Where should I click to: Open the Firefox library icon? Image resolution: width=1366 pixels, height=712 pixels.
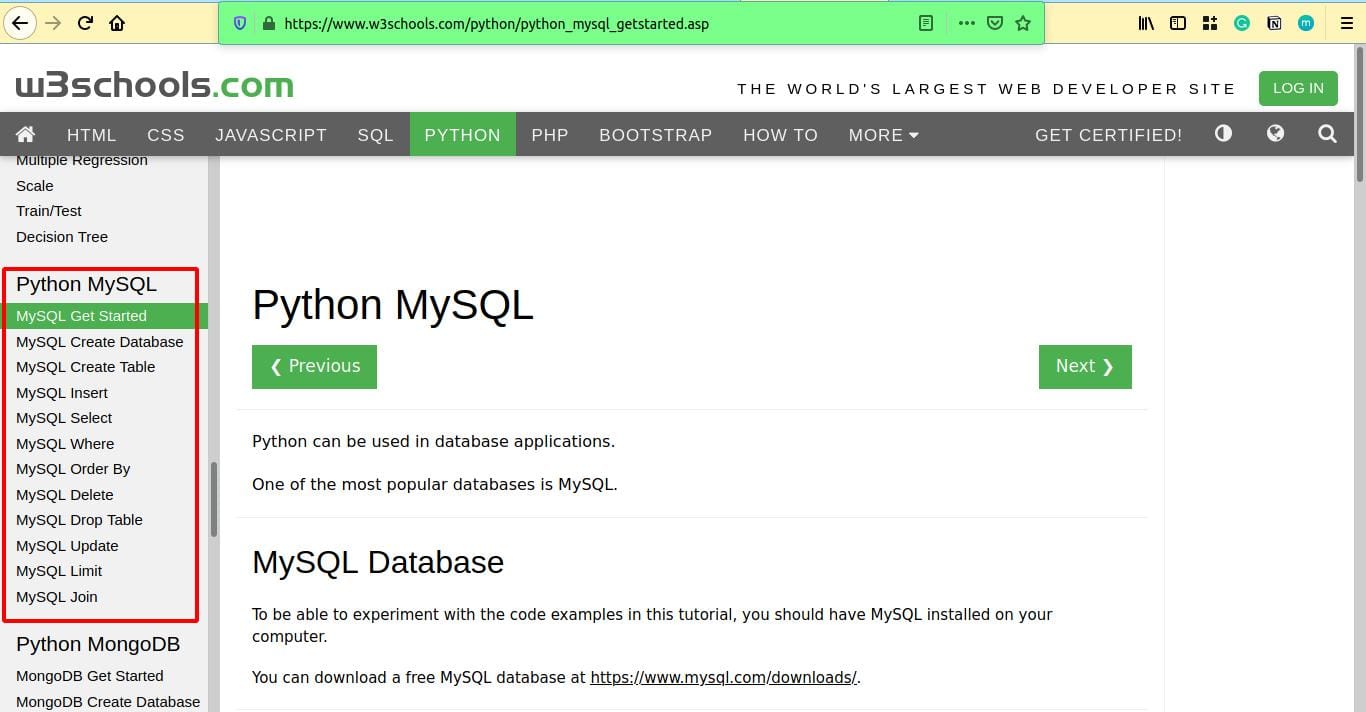pyautogui.click(x=1146, y=23)
